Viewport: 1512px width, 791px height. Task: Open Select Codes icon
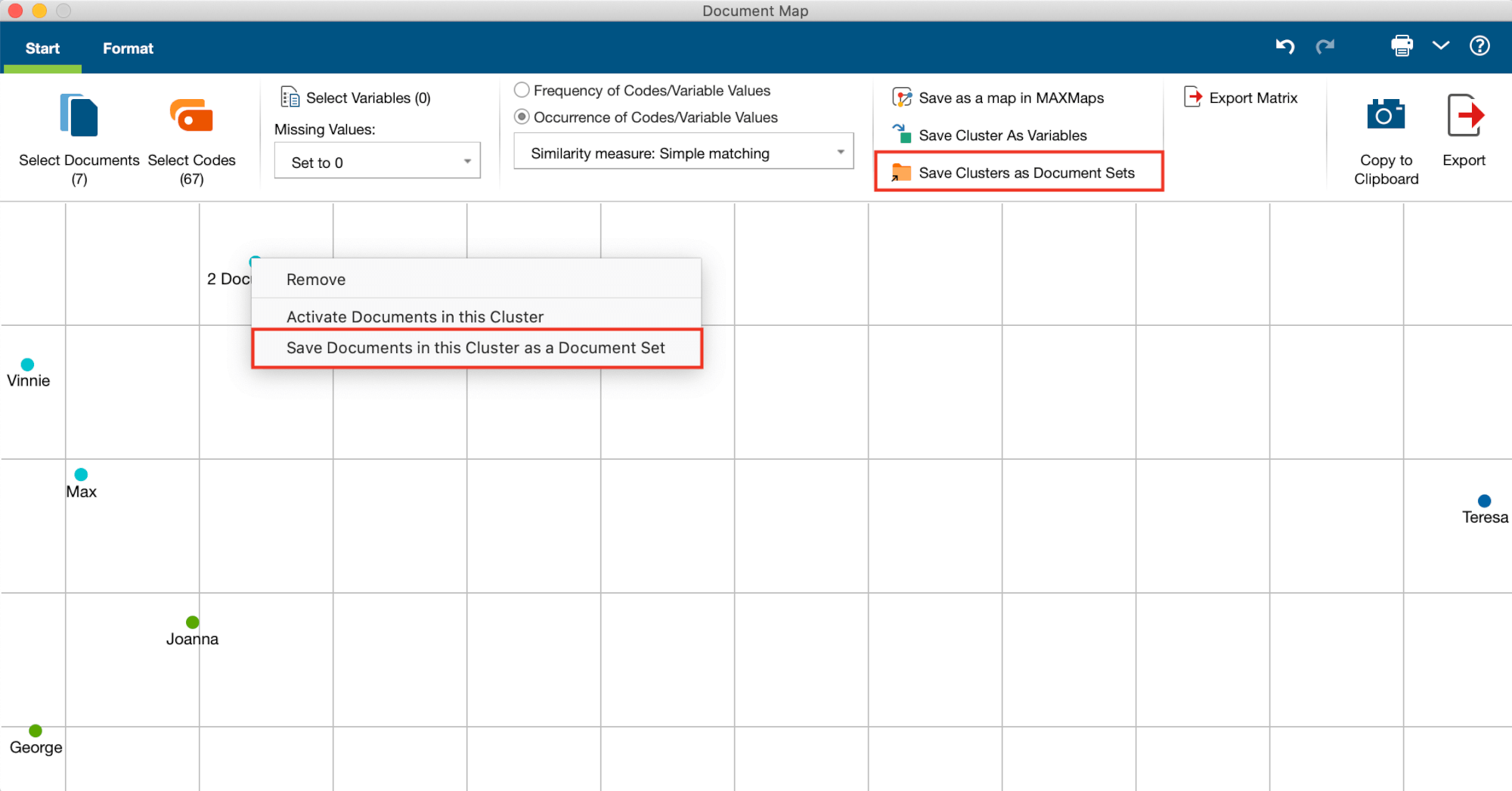[191, 116]
